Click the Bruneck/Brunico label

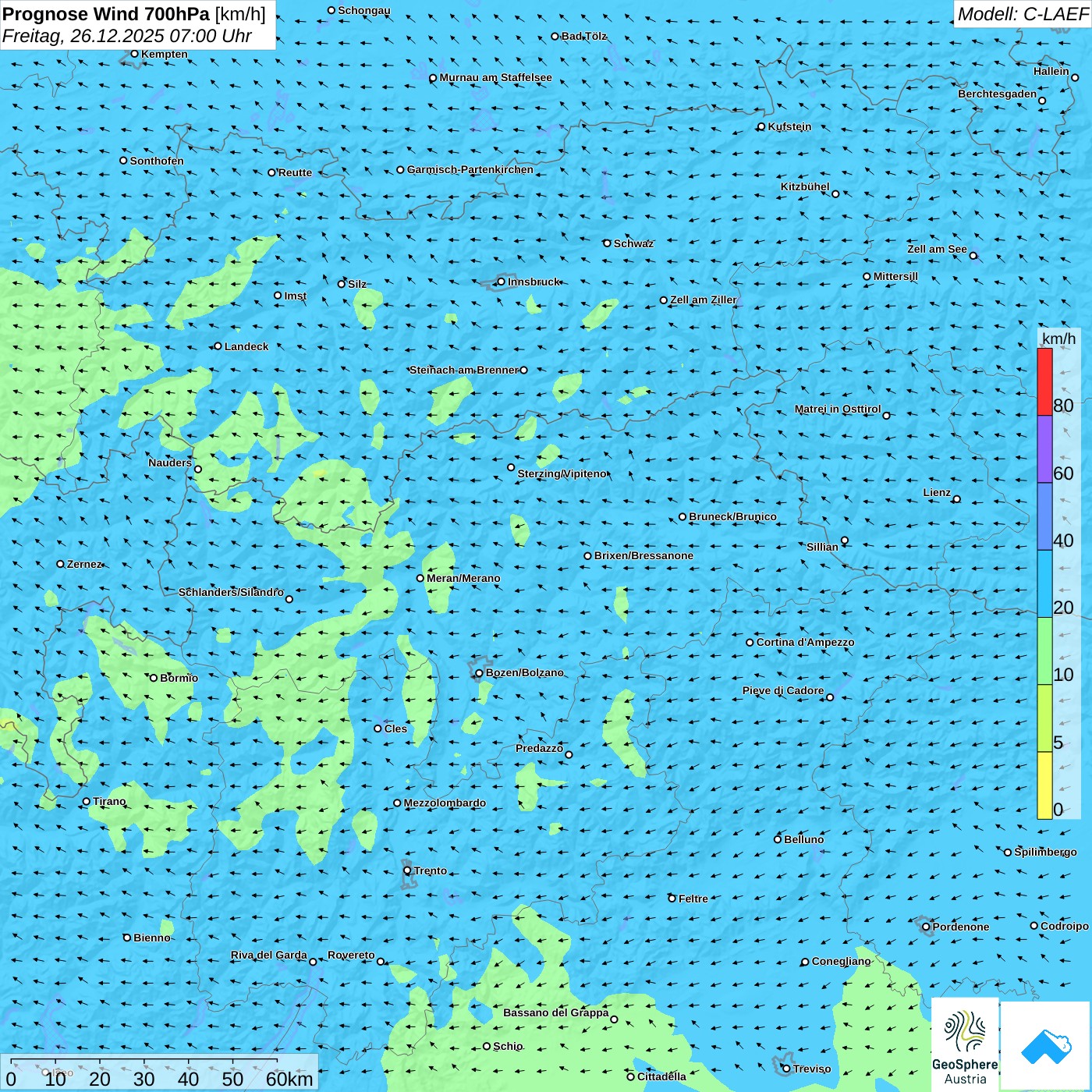coord(732,516)
